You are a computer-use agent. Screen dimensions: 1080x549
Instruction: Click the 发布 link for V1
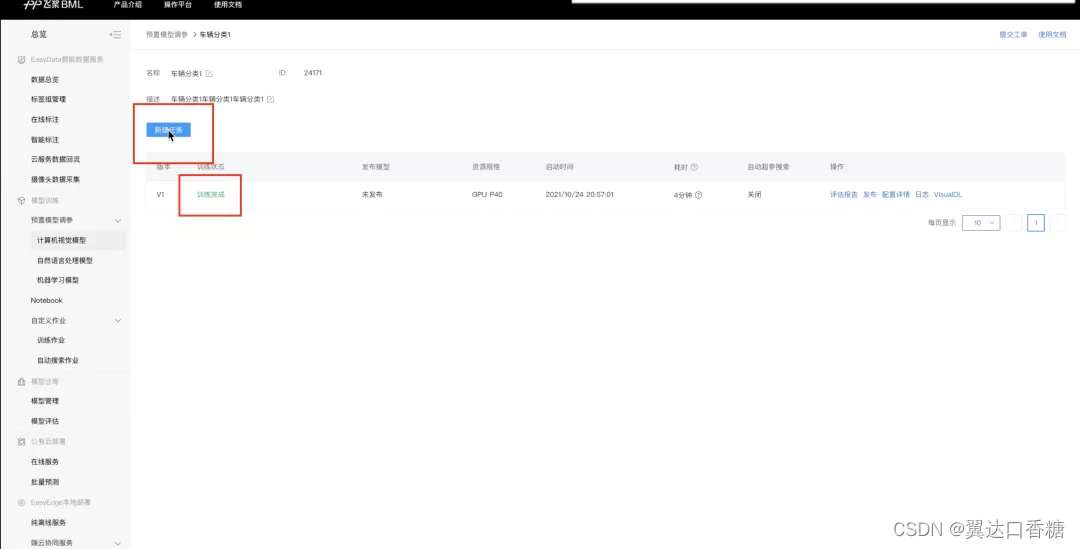(x=870, y=195)
